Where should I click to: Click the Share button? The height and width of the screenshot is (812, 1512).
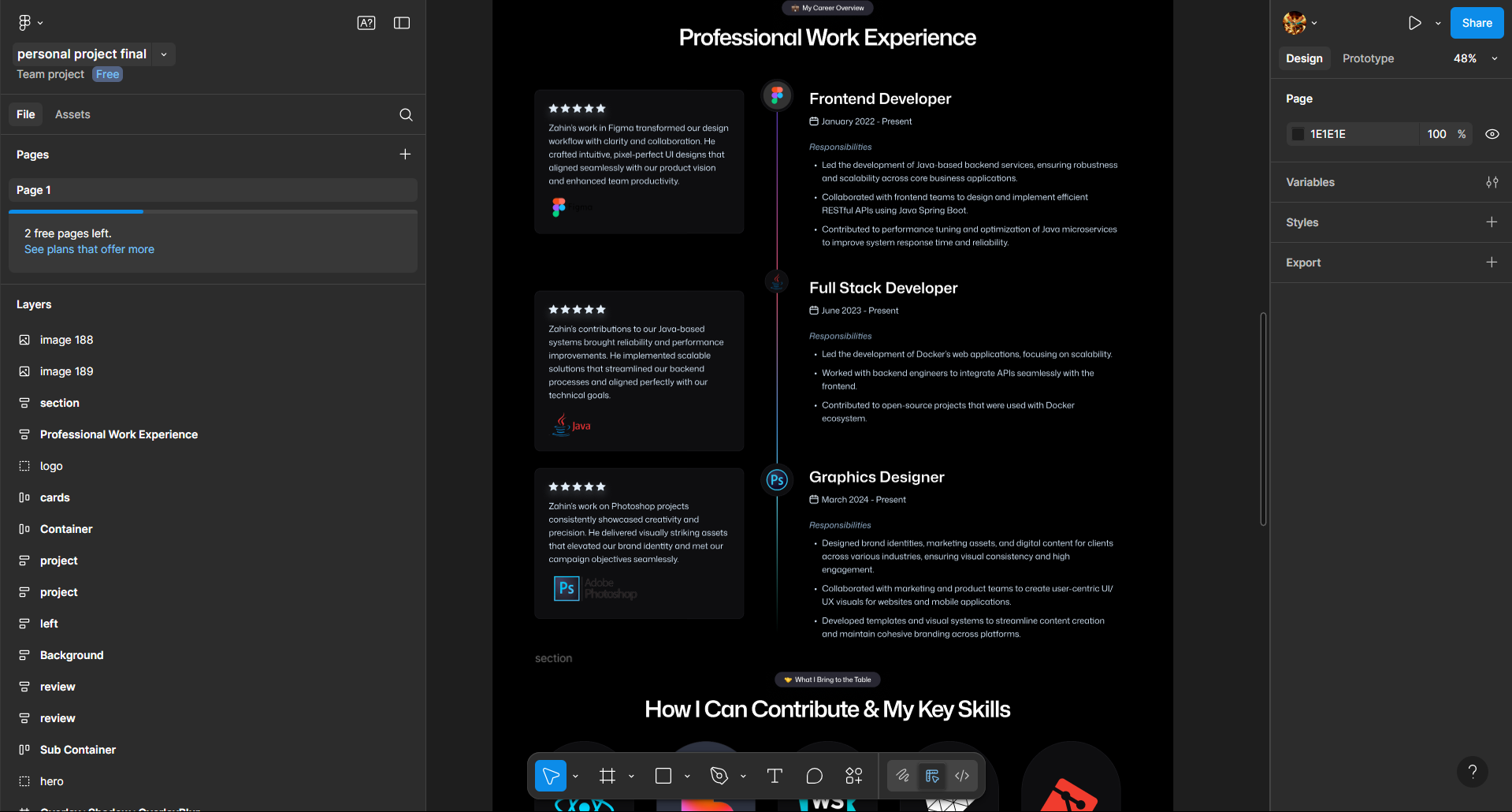(1476, 23)
